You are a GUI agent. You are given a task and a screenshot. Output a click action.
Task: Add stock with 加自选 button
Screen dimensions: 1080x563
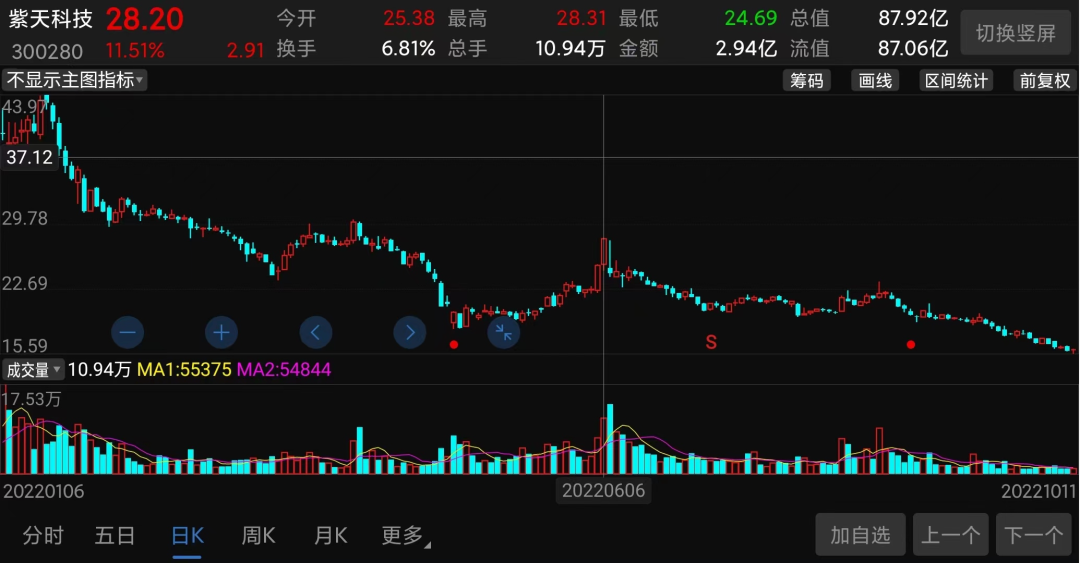pos(860,535)
